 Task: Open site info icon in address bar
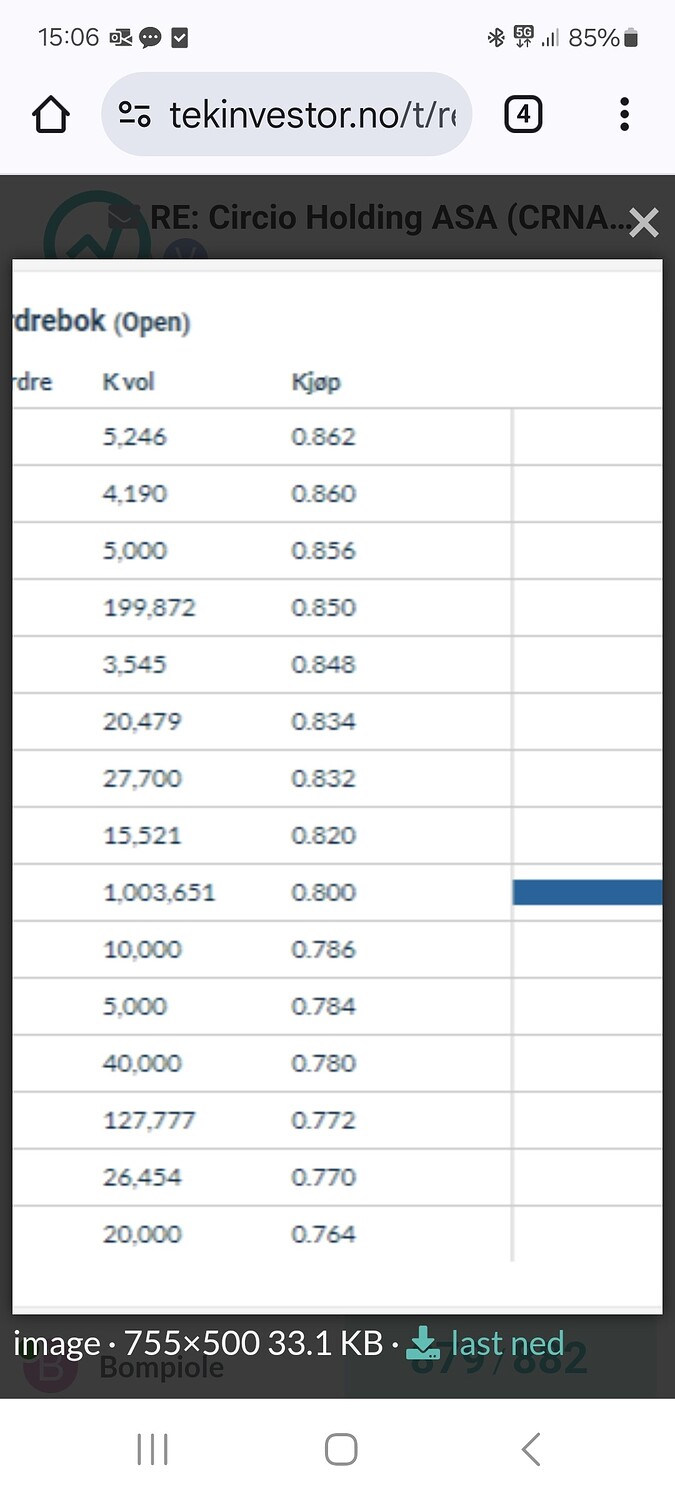tap(134, 115)
